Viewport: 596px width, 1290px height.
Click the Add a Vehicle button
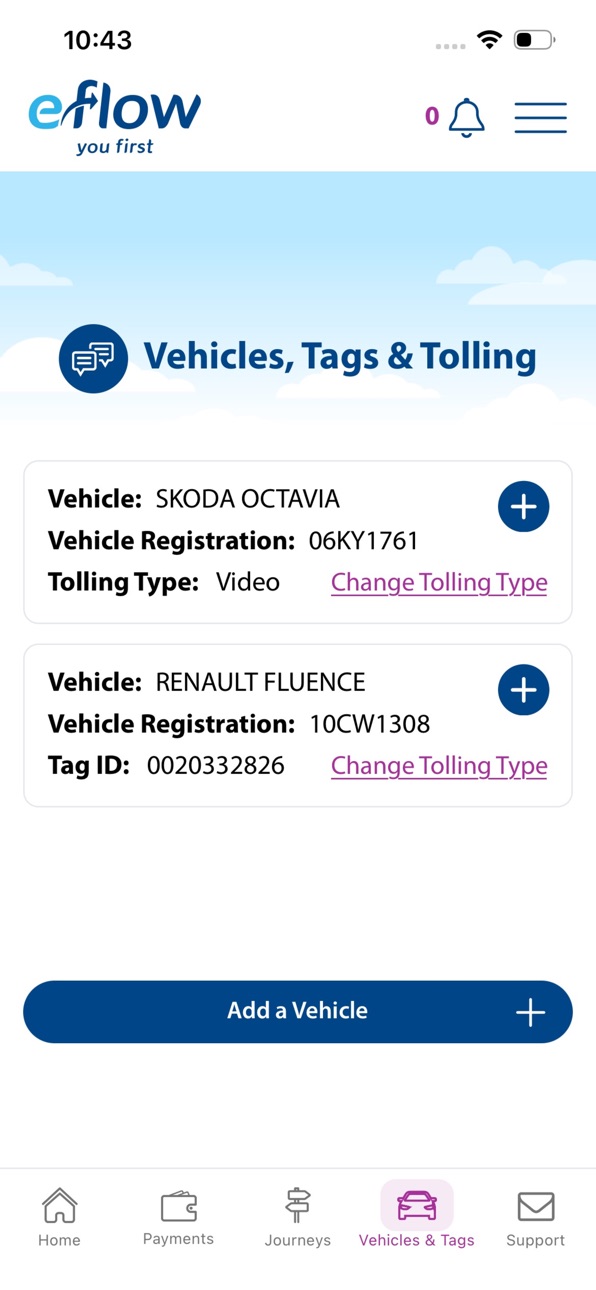pos(298,1011)
